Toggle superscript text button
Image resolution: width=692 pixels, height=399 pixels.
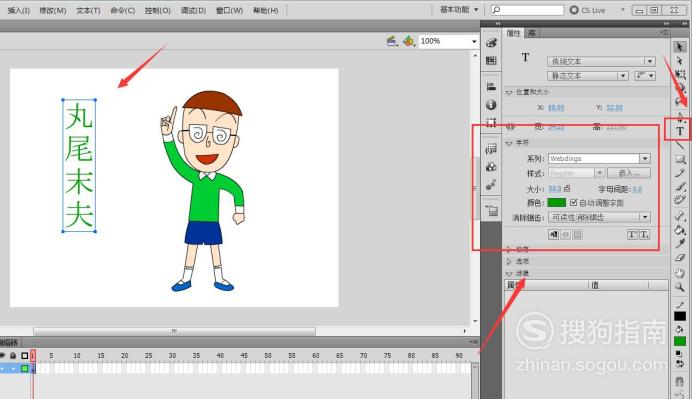632,235
